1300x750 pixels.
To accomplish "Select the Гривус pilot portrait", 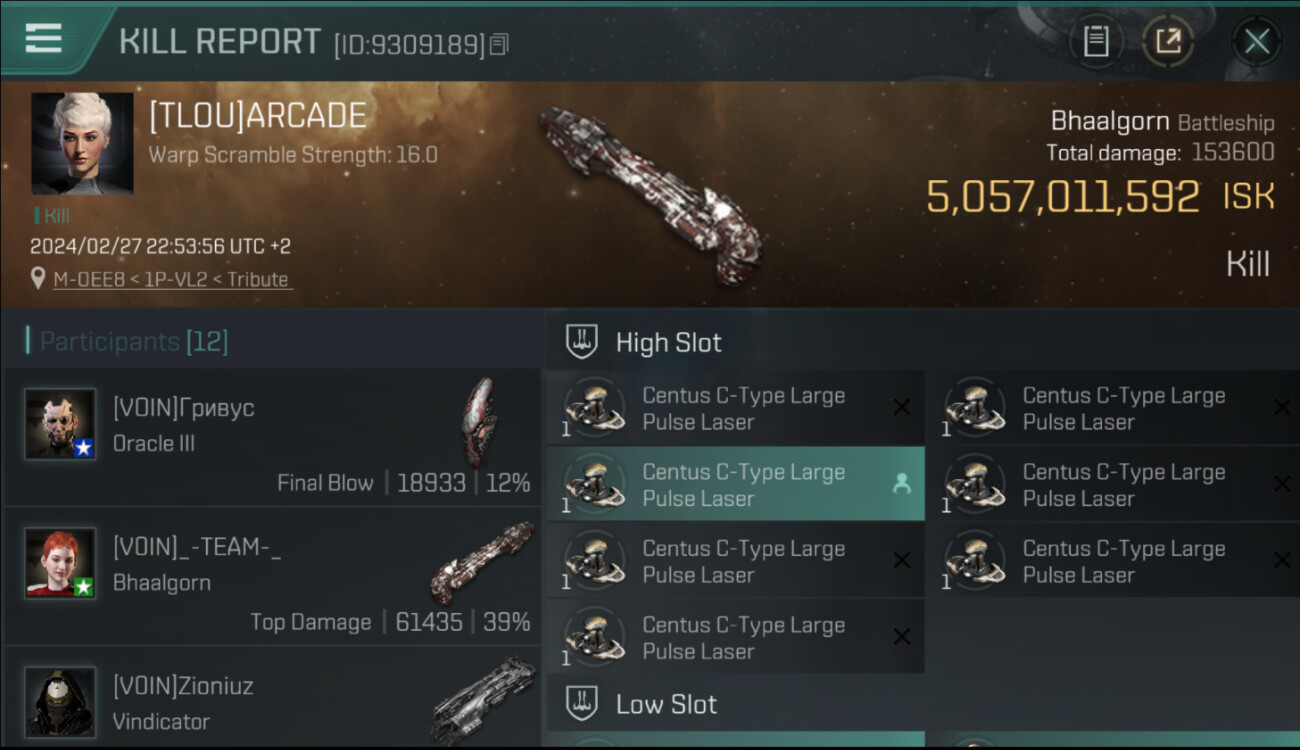I will (x=60, y=424).
